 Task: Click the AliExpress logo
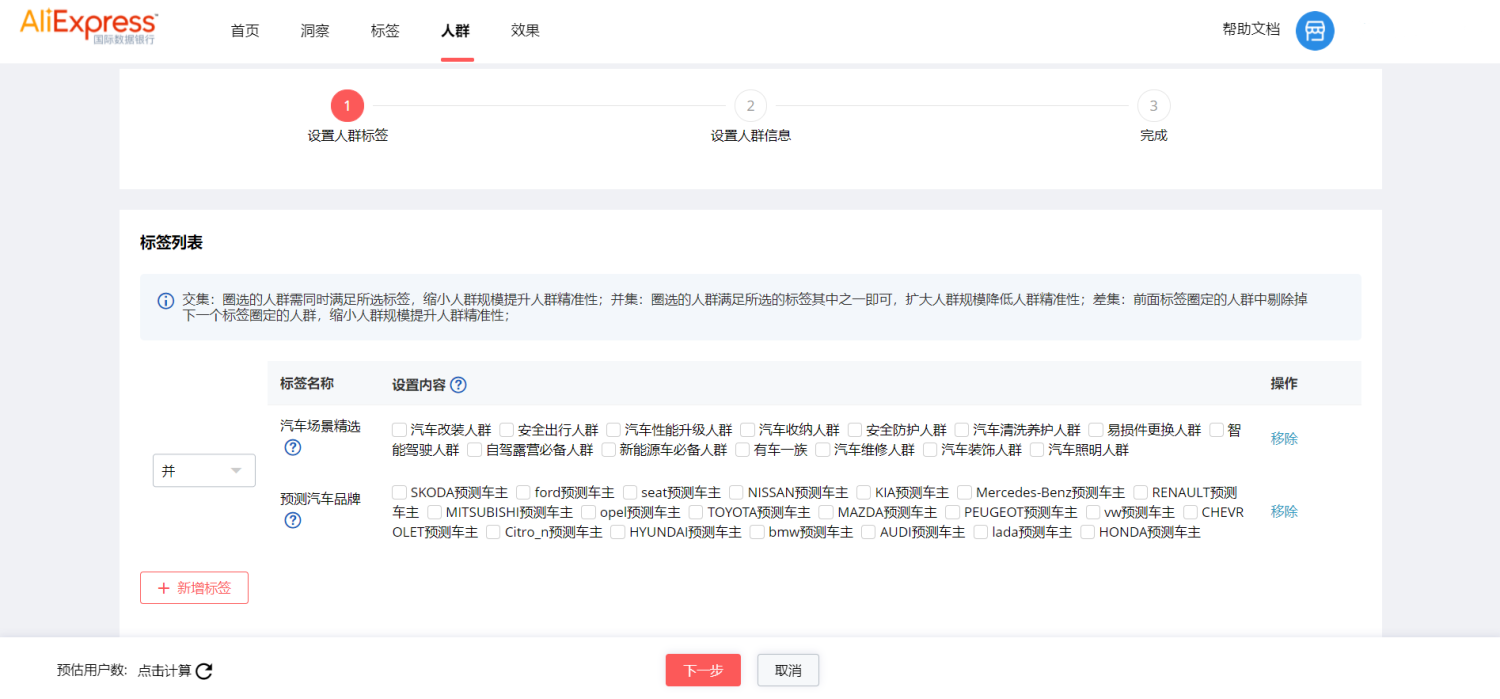[89, 27]
